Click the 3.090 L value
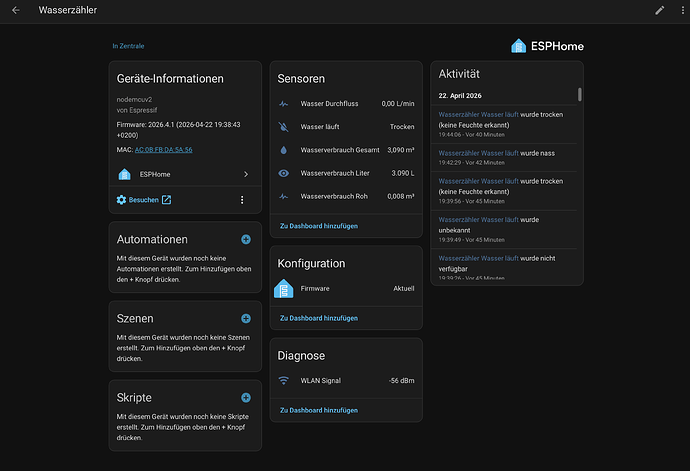This screenshot has height=471, width=690. [403, 173]
